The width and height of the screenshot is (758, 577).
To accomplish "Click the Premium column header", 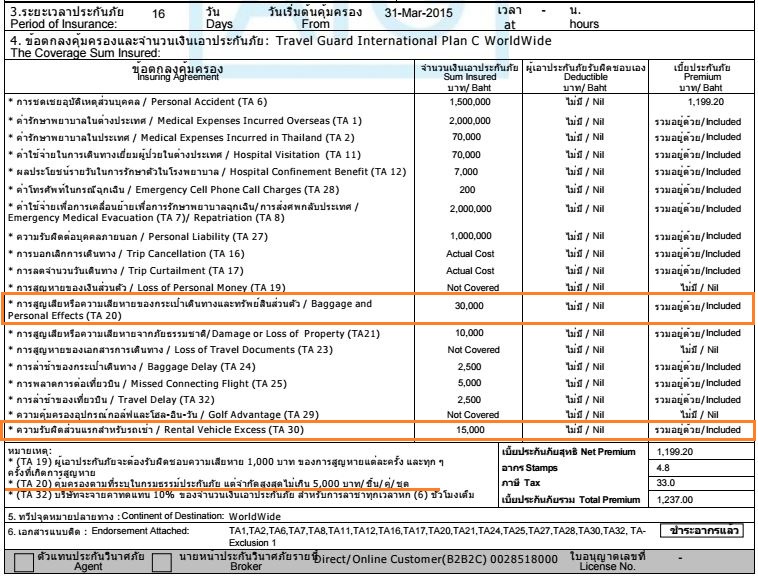I will tap(702, 77).
